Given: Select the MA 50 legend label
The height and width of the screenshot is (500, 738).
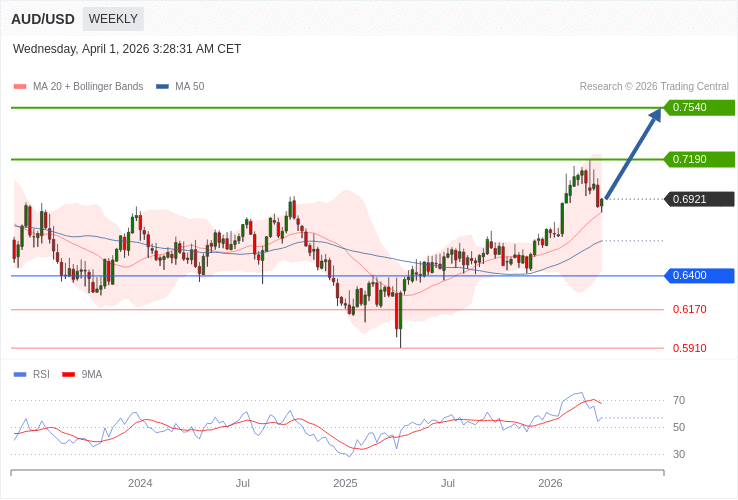Looking at the screenshot, I should pyautogui.click(x=189, y=87).
